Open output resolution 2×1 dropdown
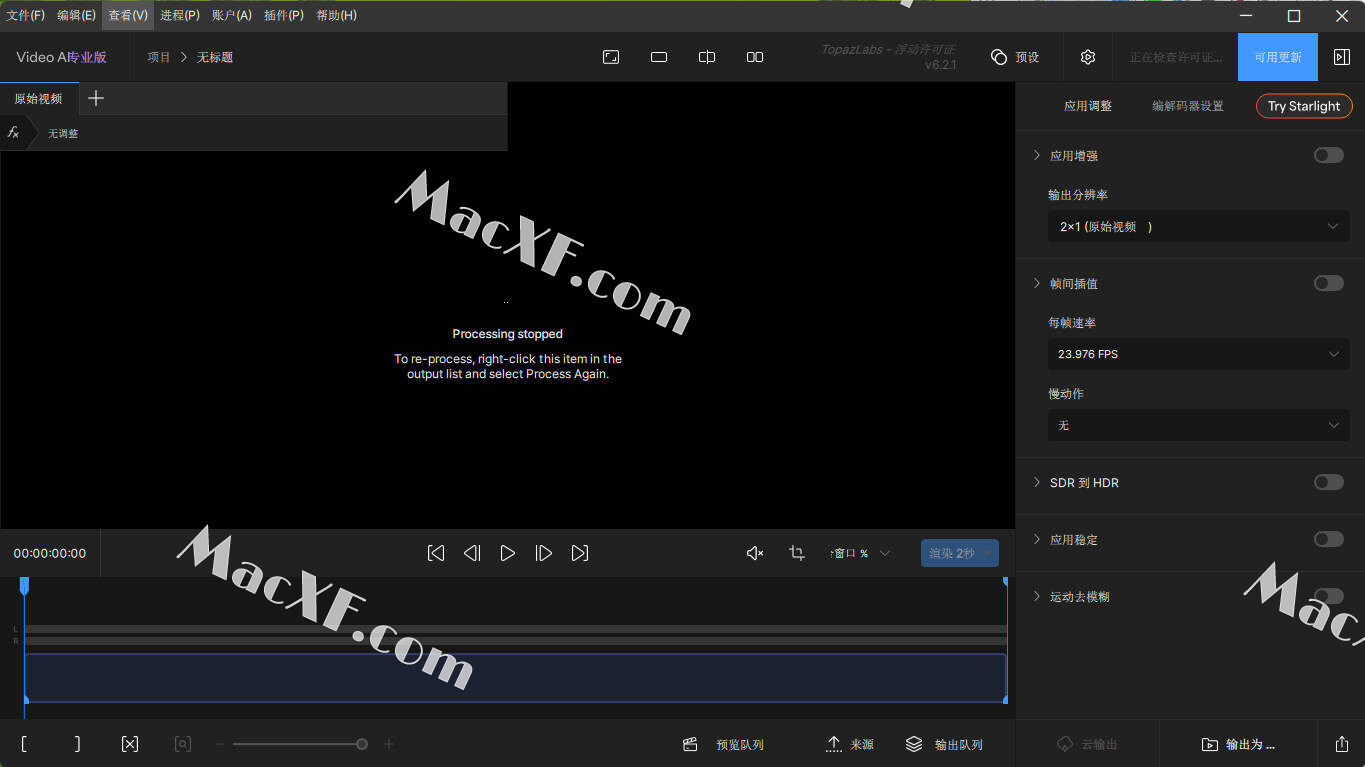This screenshot has width=1365, height=767. pyautogui.click(x=1198, y=226)
